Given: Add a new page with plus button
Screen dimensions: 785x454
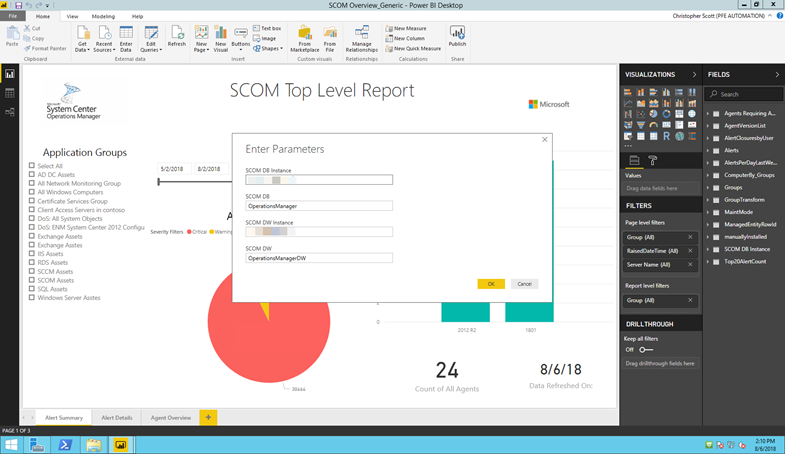Looking at the screenshot, I should point(208,417).
